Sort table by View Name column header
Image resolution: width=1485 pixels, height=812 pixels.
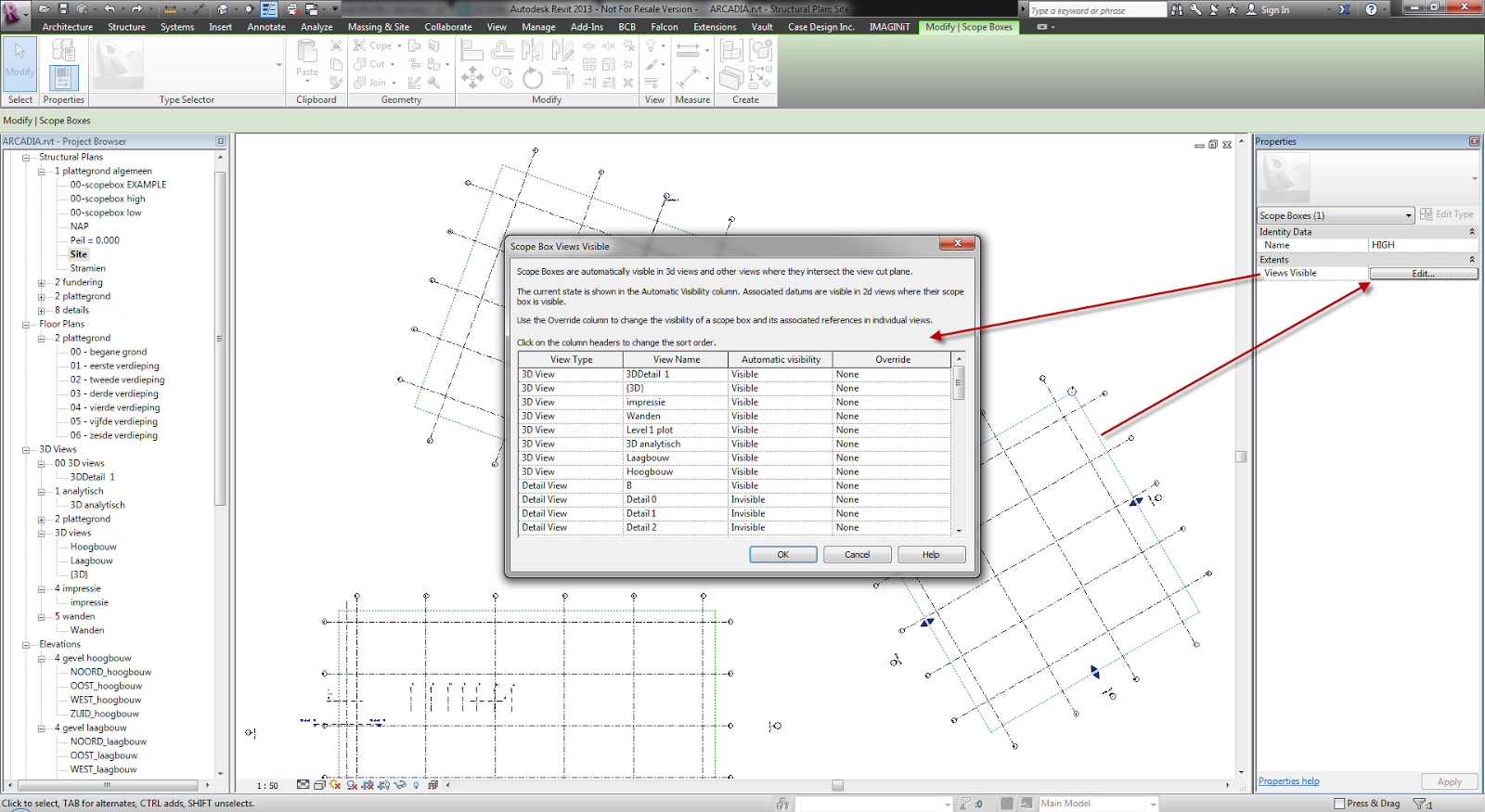pyautogui.click(x=677, y=360)
